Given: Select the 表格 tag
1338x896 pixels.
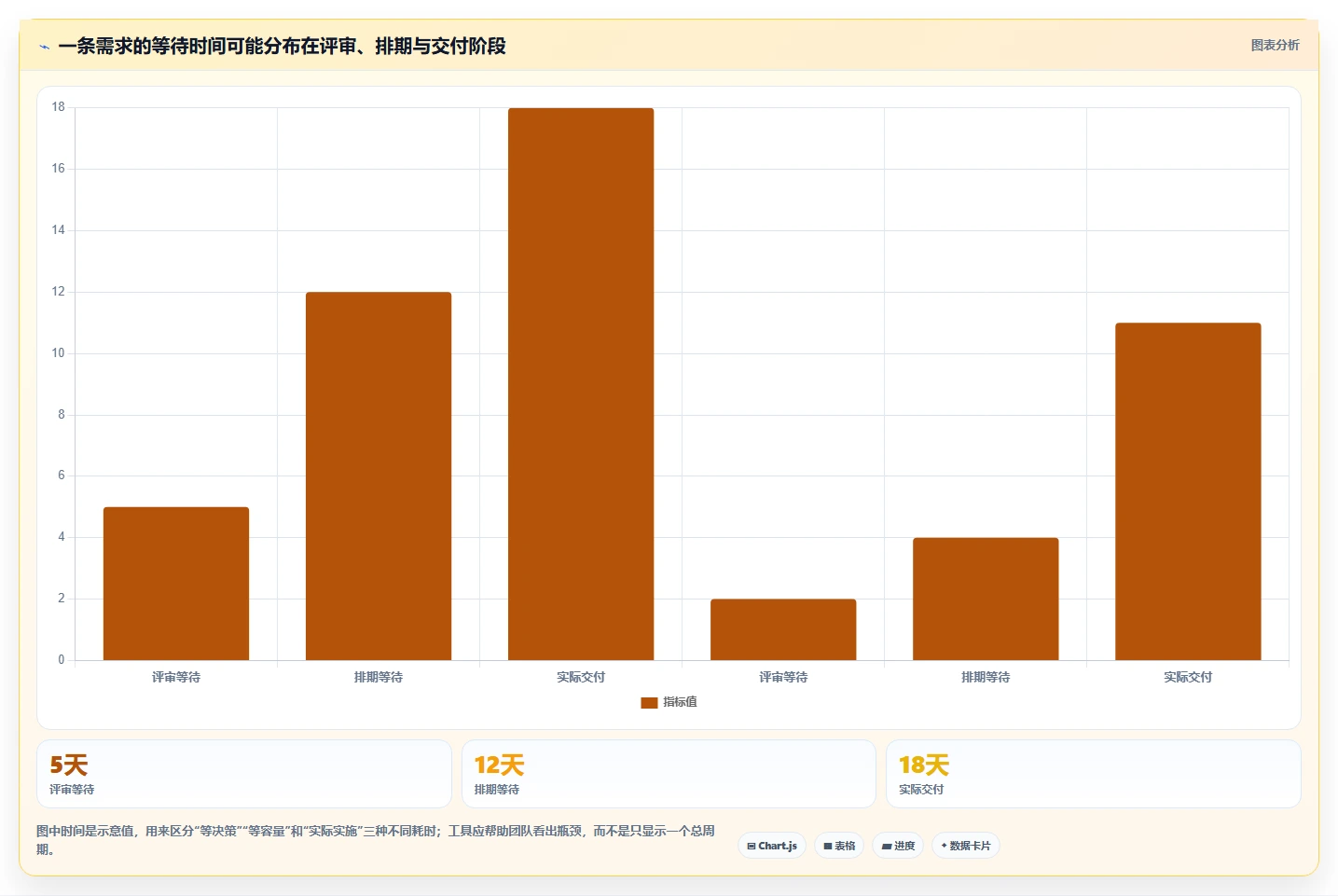Looking at the screenshot, I should [x=839, y=846].
